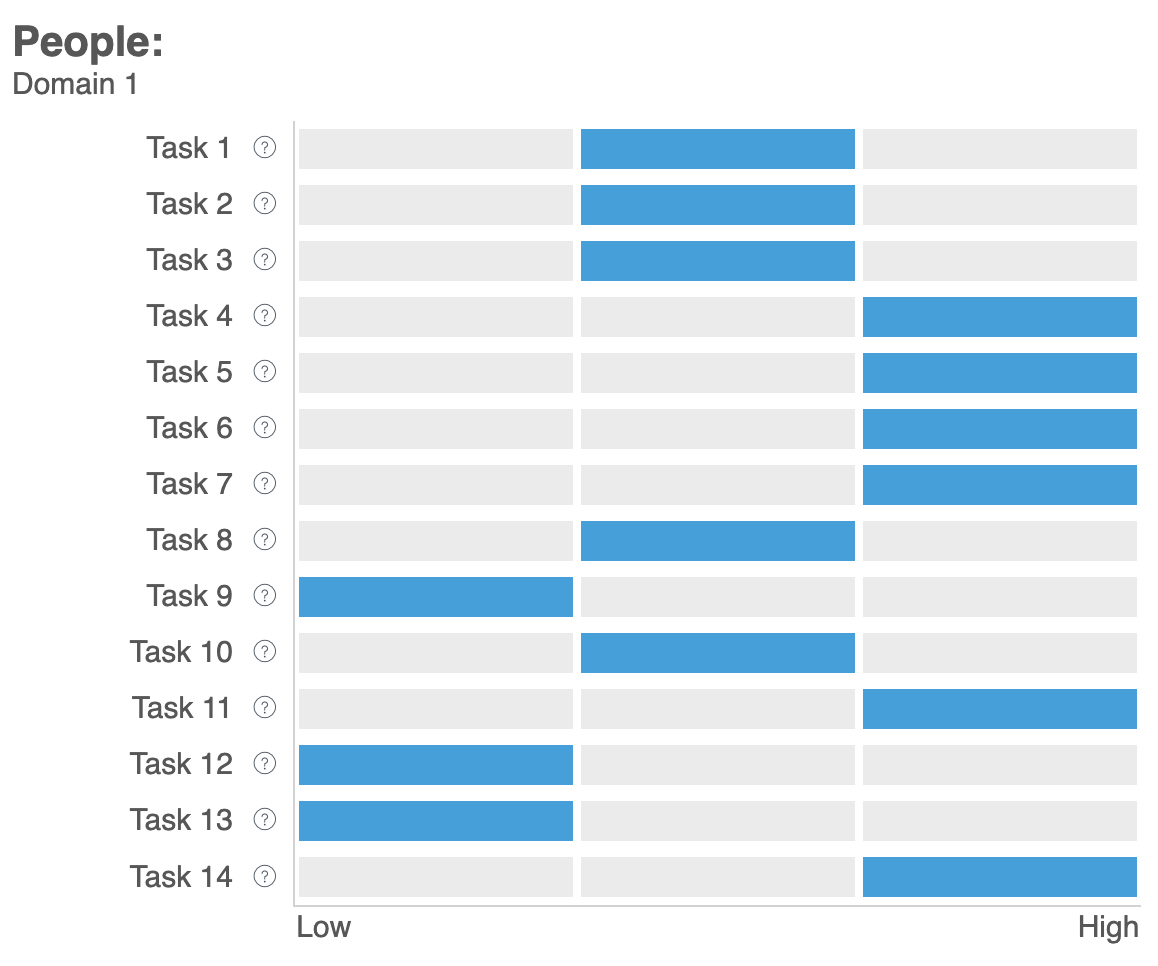The height and width of the screenshot is (966, 1158).
Task: Click the question mark icon beside Task 4
Action: point(264,316)
